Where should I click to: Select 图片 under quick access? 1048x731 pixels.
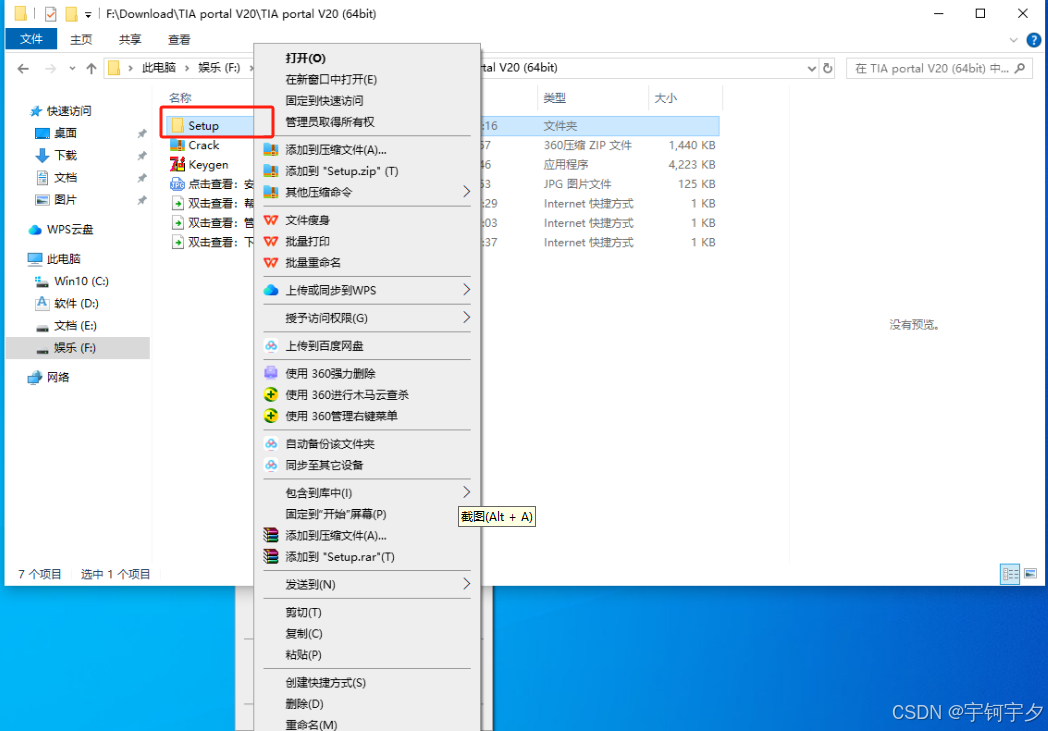tap(66, 200)
